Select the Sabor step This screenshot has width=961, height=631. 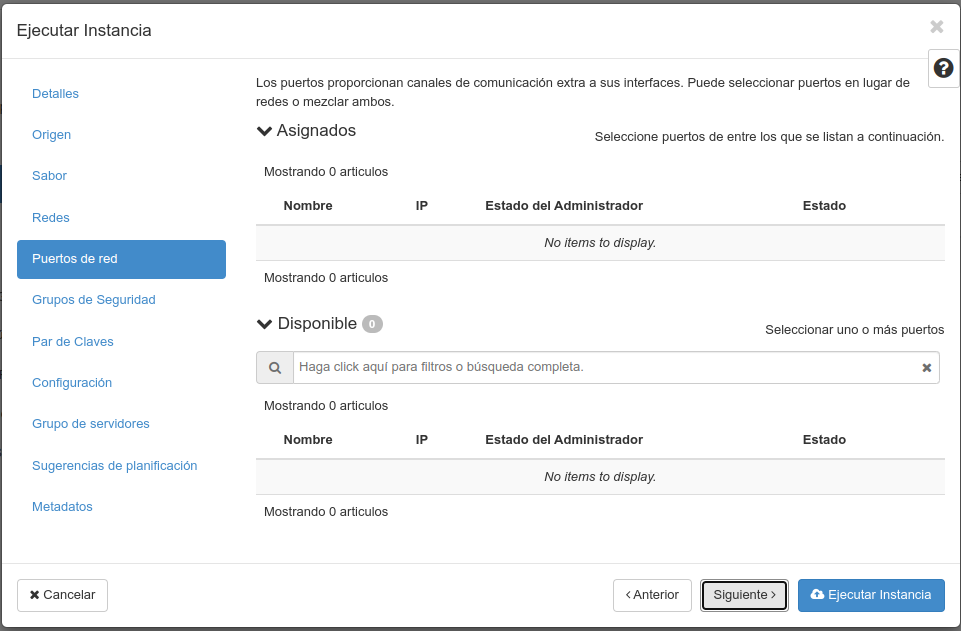tap(49, 175)
